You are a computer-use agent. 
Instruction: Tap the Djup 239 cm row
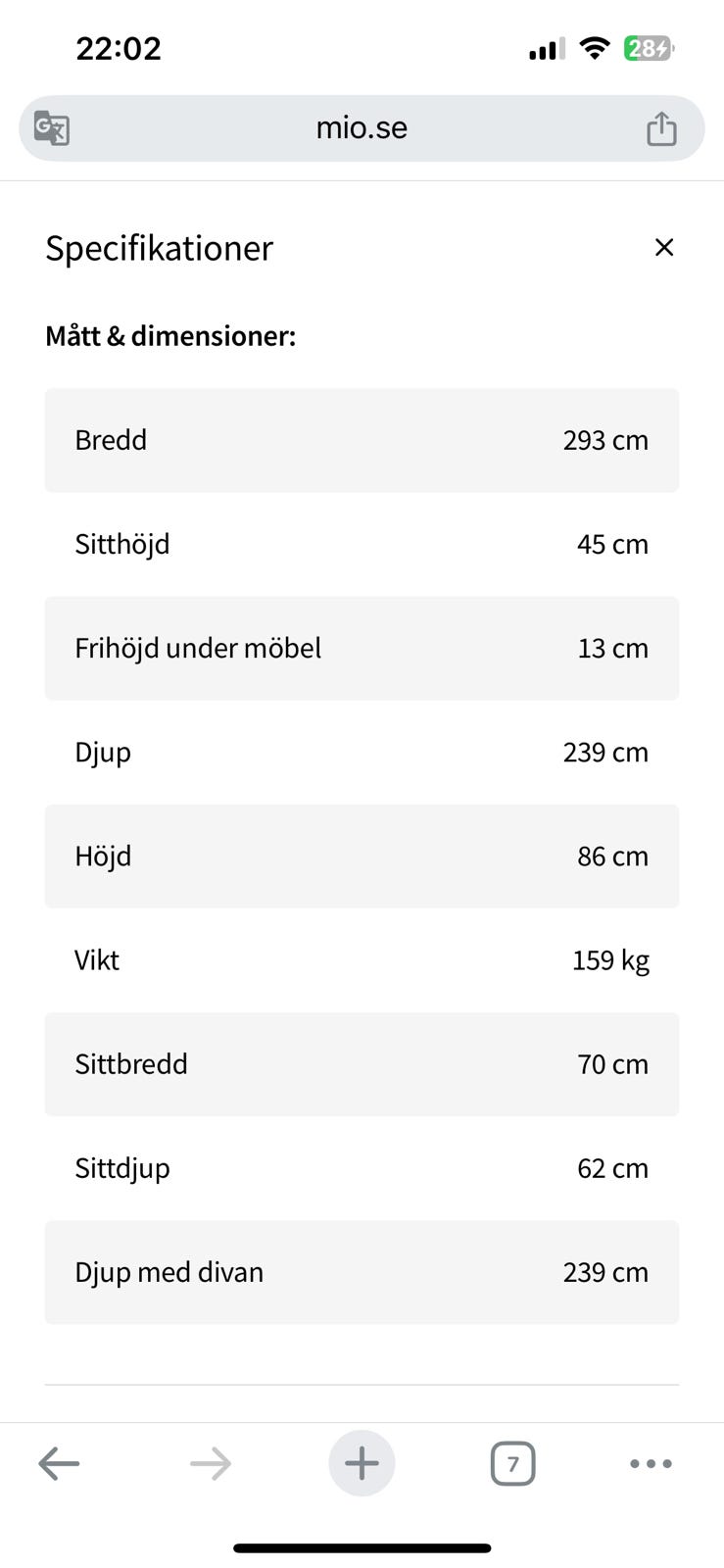[362, 752]
